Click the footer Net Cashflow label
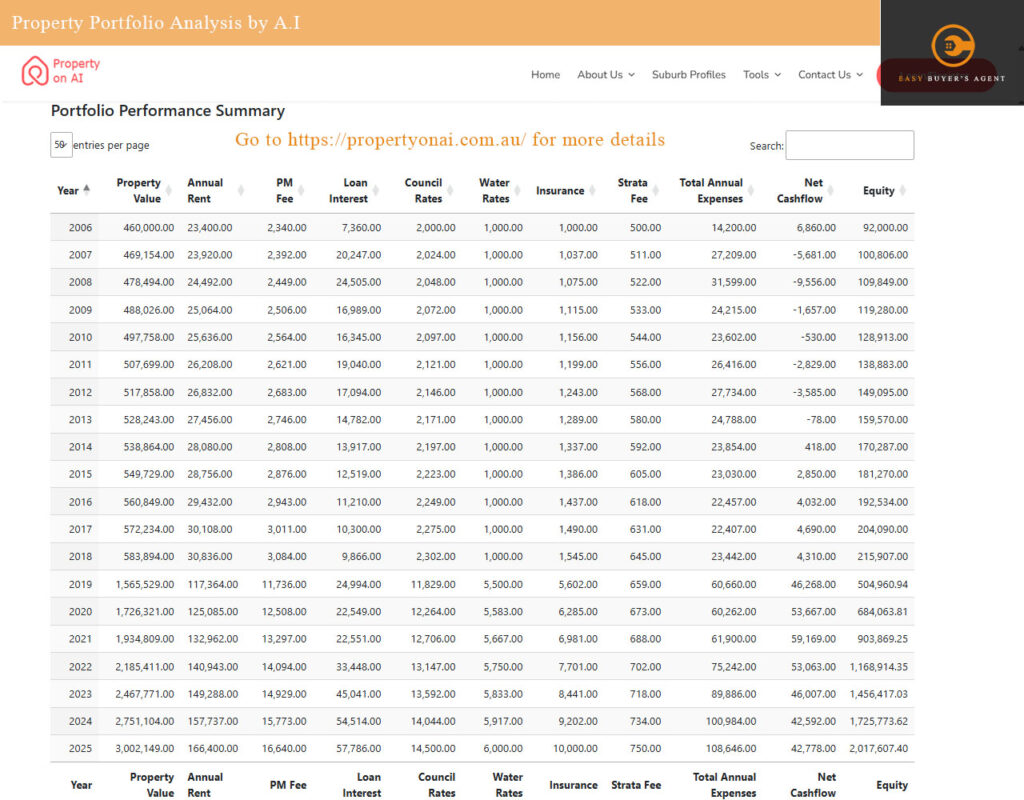This screenshot has width=1024, height=800. [x=813, y=785]
